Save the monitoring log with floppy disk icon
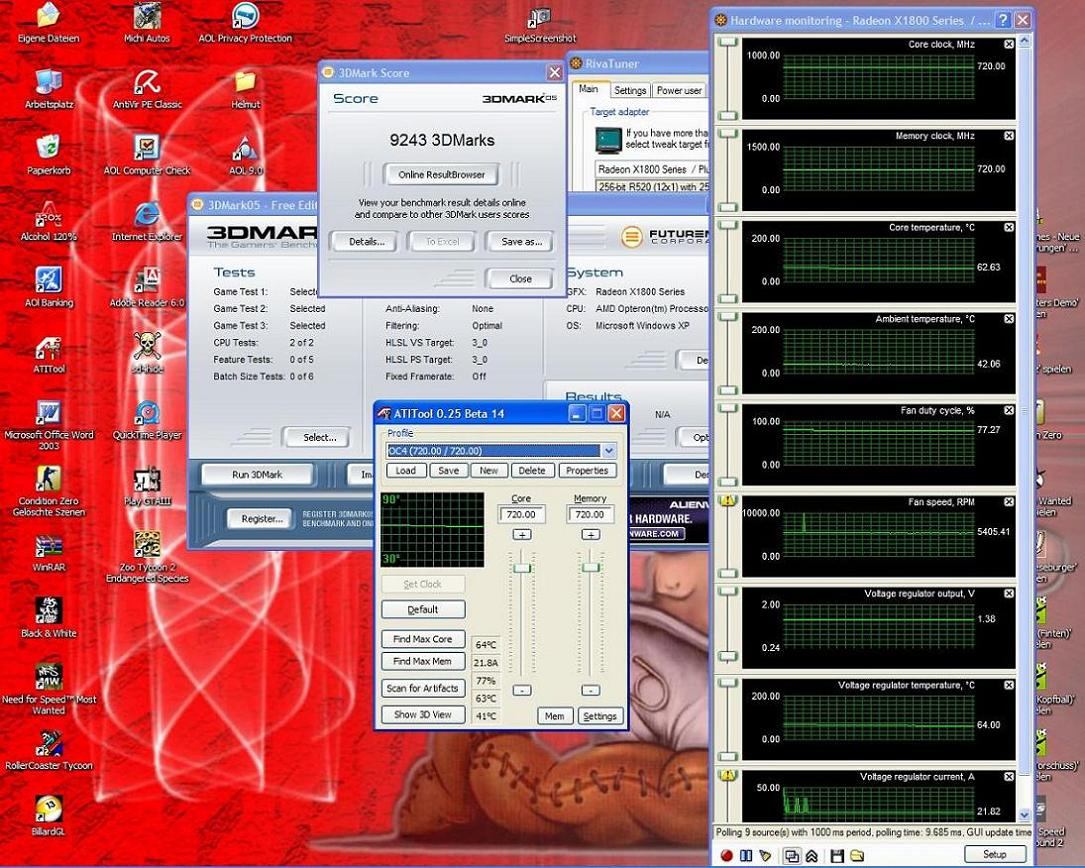This screenshot has width=1085, height=868. point(837,856)
